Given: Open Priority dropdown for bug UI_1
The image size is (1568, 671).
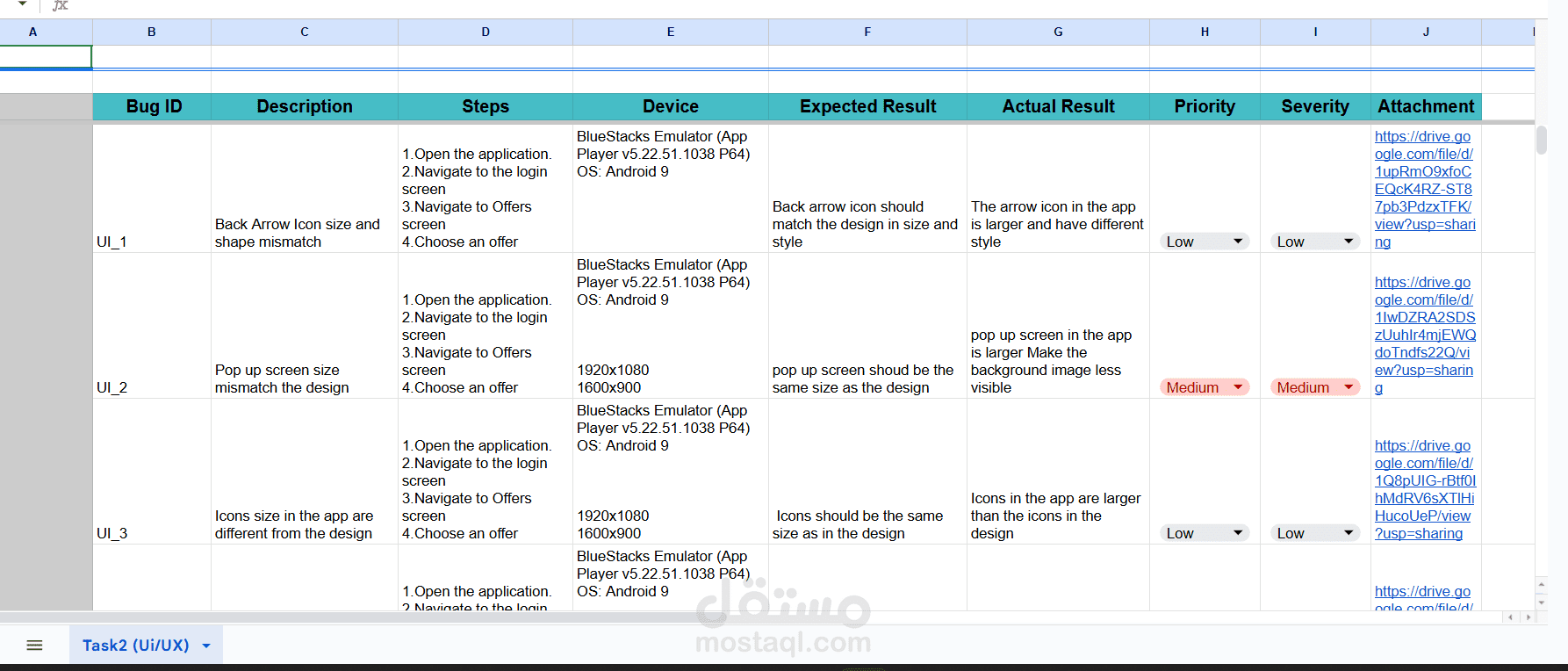Looking at the screenshot, I should coord(1205,242).
